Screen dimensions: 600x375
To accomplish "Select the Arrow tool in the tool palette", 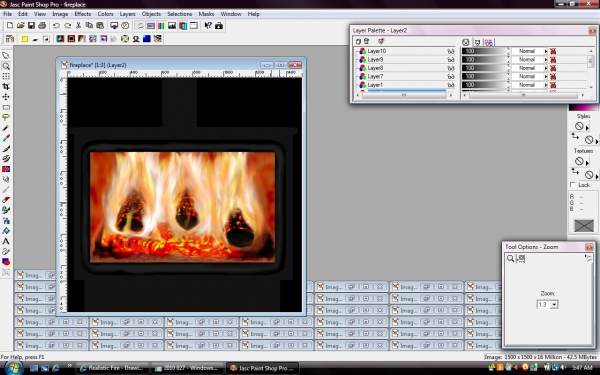I will pos(6,56).
